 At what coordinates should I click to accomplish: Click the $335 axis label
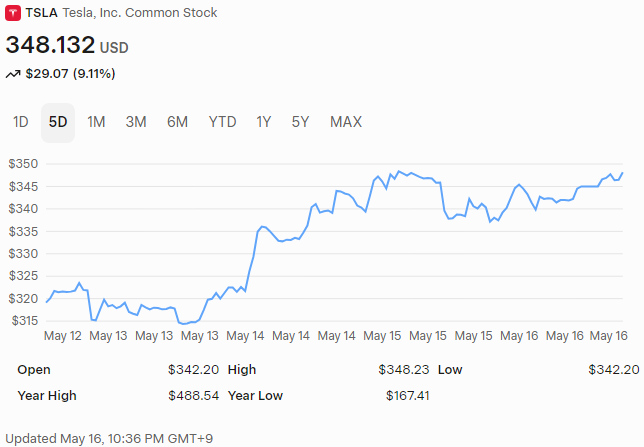pos(23,231)
